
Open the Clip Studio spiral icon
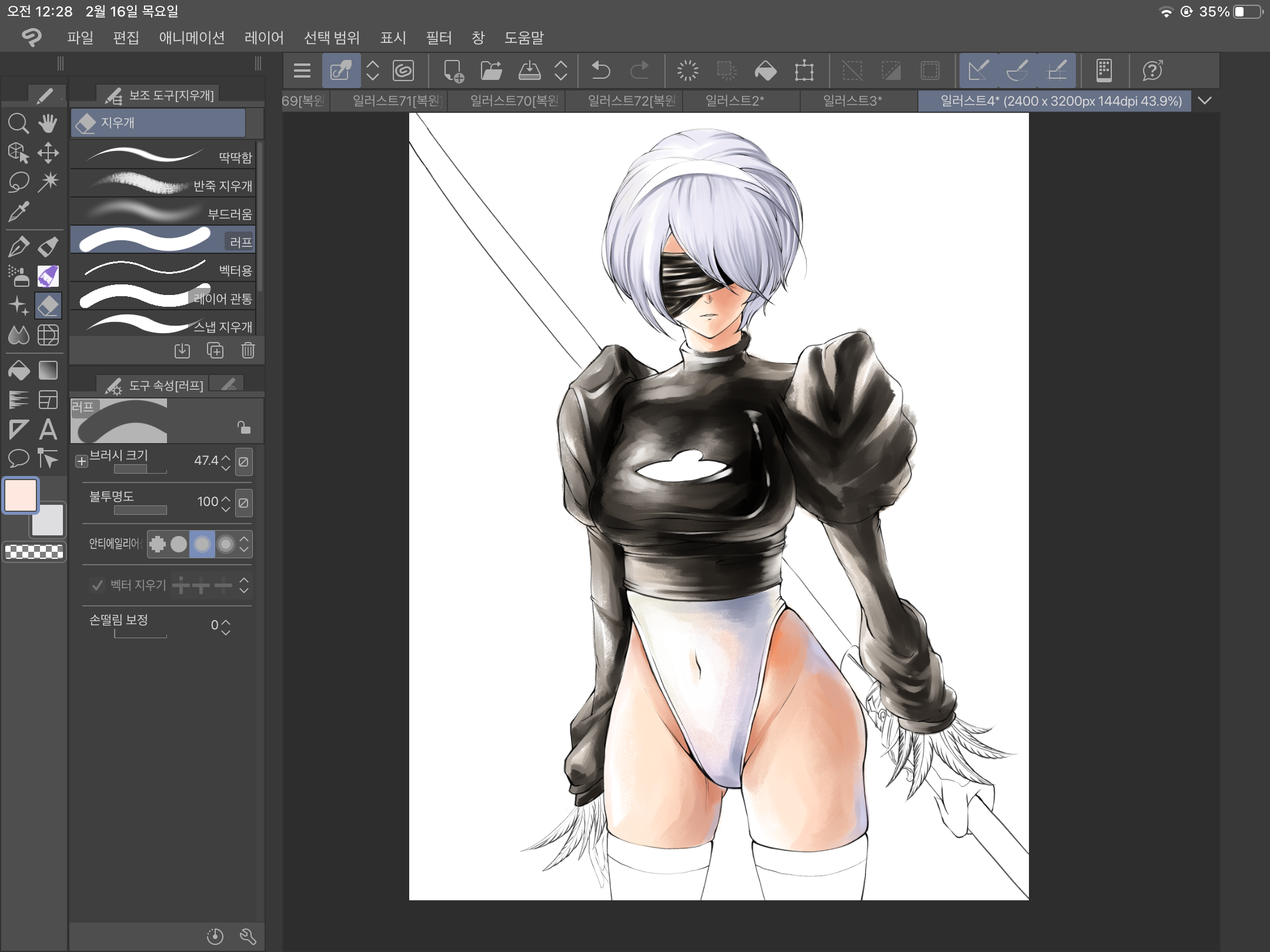point(403,71)
